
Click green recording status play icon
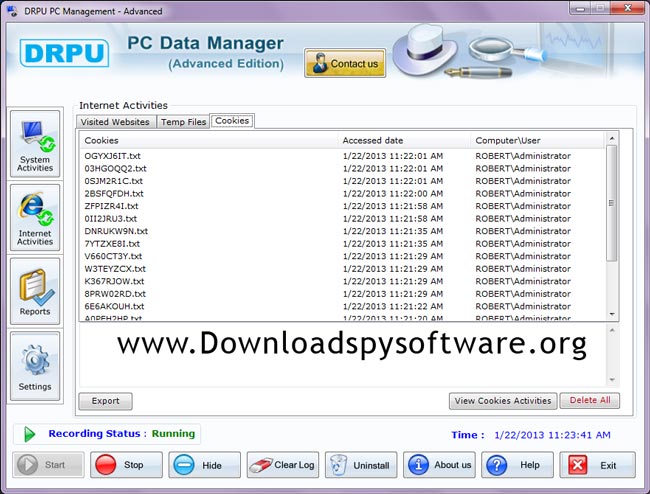pos(29,434)
